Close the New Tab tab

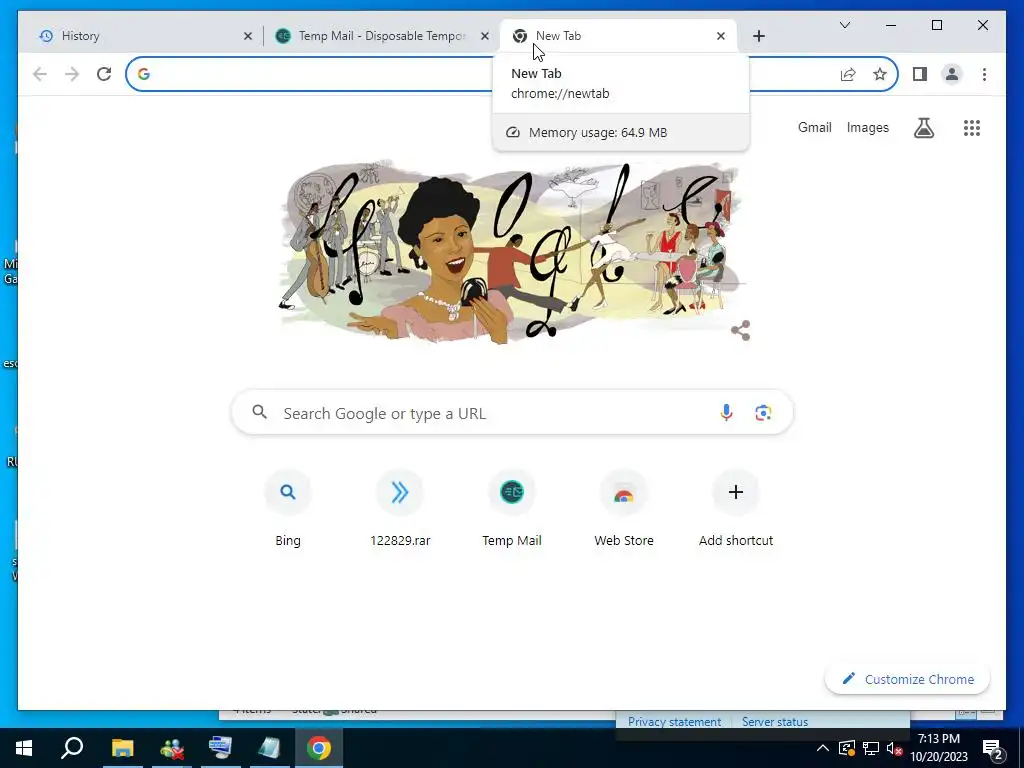pyautogui.click(x=721, y=36)
